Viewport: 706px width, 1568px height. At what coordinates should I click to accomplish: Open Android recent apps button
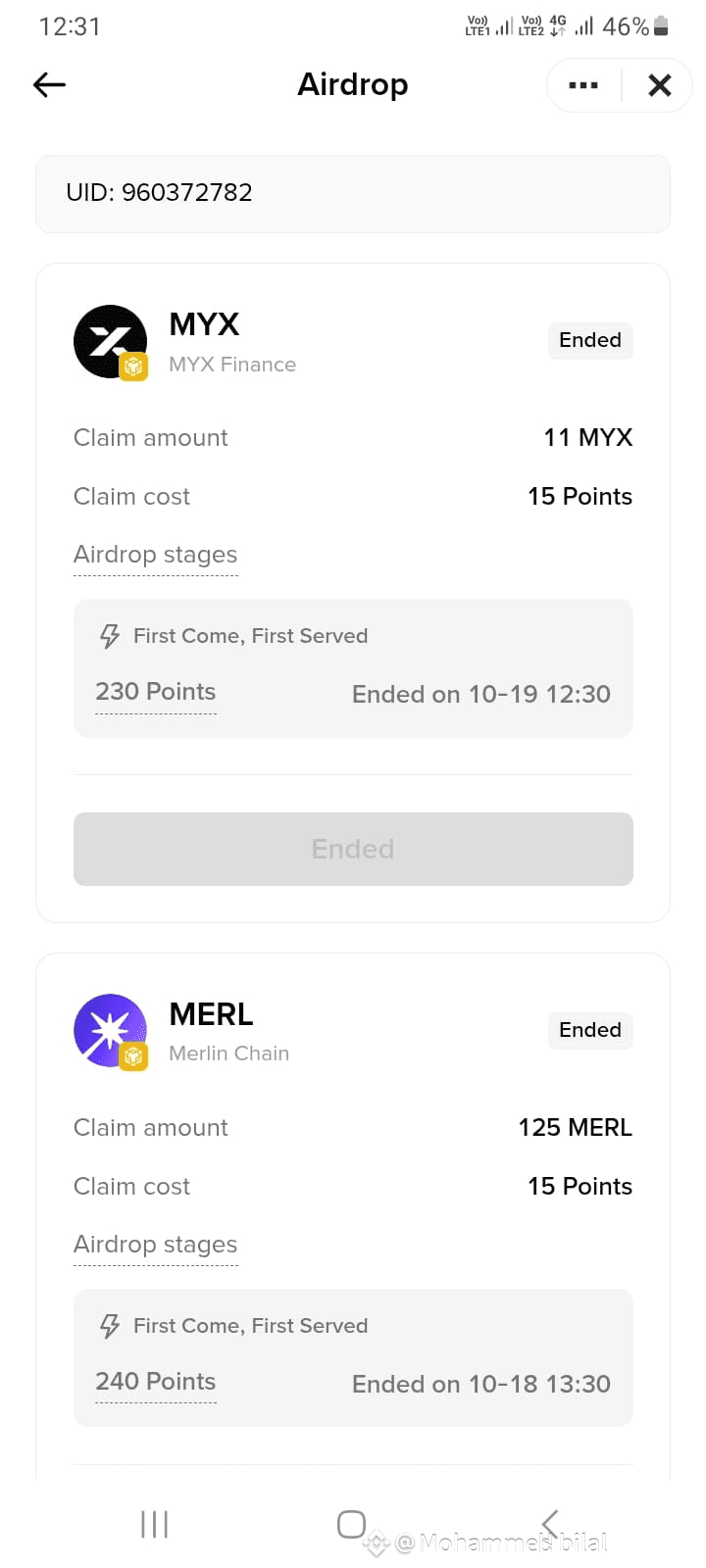click(x=155, y=1524)
